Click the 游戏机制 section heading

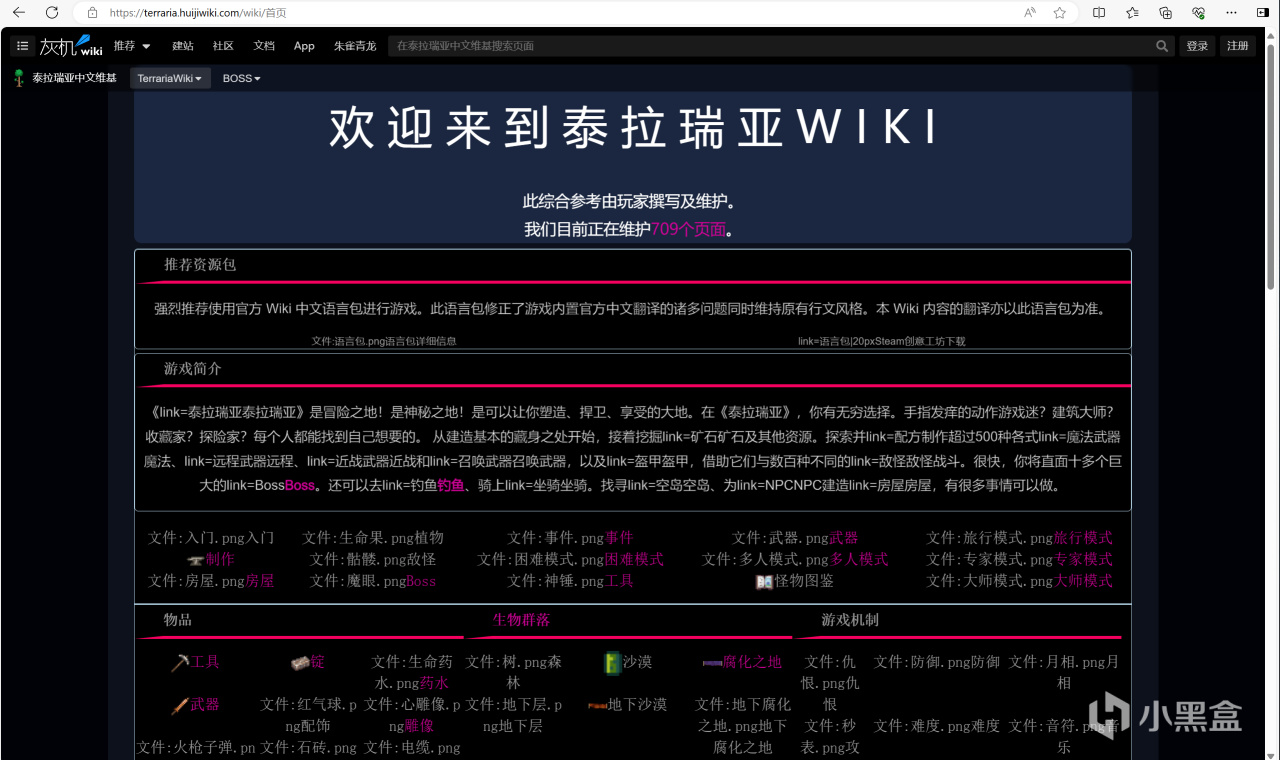(x=850, y=620)
